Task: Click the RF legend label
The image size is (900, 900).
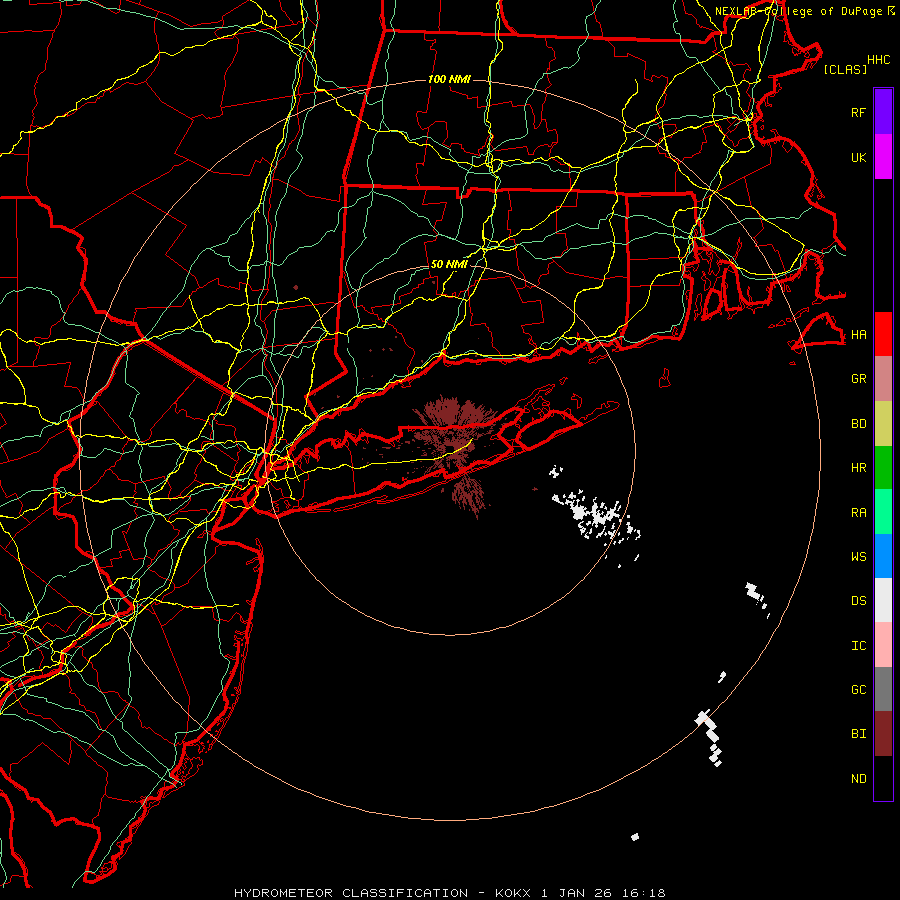Action: (x=858, y=112)
